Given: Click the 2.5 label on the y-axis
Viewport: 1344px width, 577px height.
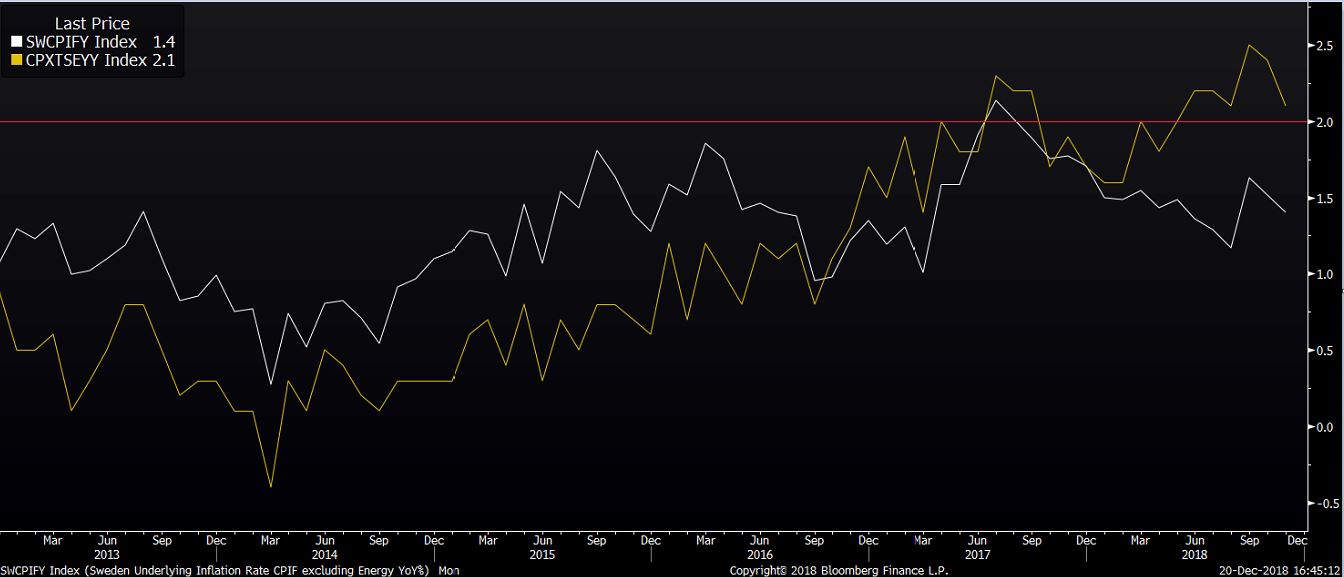Looking at the screenshot, I should (1325, 46).
